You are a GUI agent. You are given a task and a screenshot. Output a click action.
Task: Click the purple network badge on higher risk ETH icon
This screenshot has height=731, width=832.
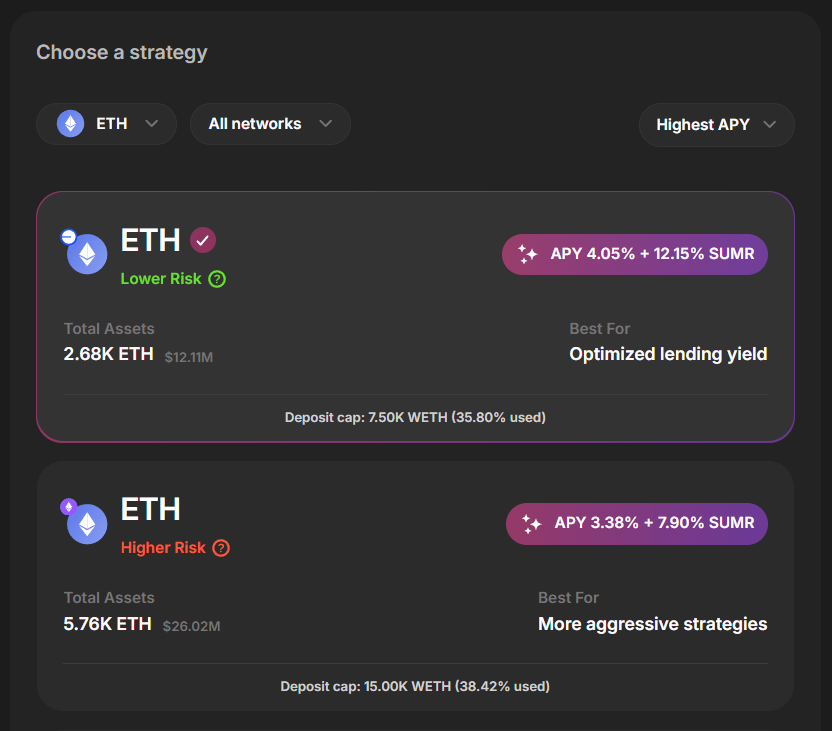(68, 507)
